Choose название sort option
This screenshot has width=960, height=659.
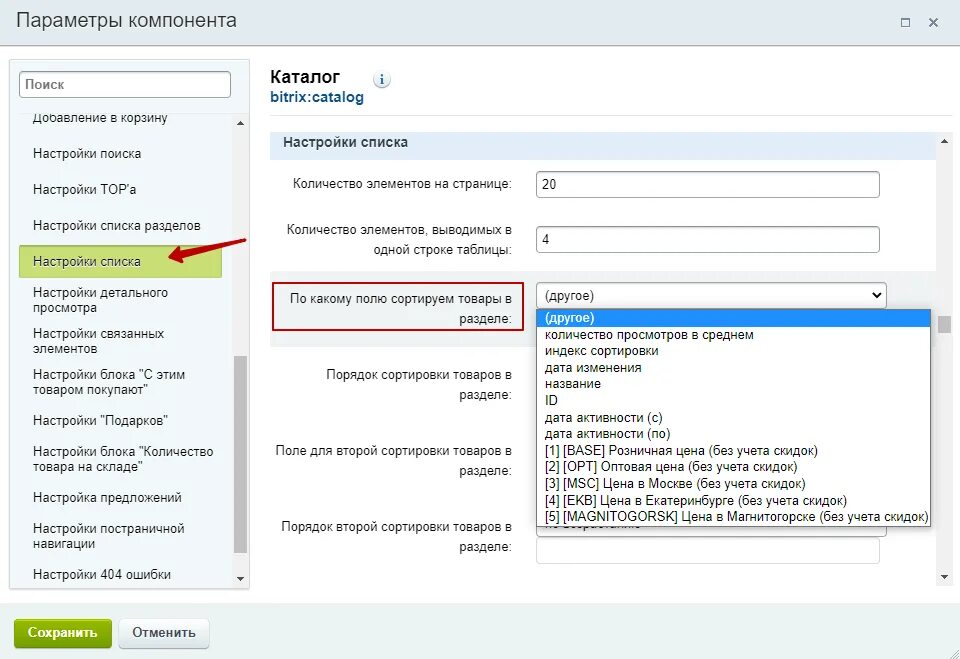pyautogui.click(x=733, y=384)
